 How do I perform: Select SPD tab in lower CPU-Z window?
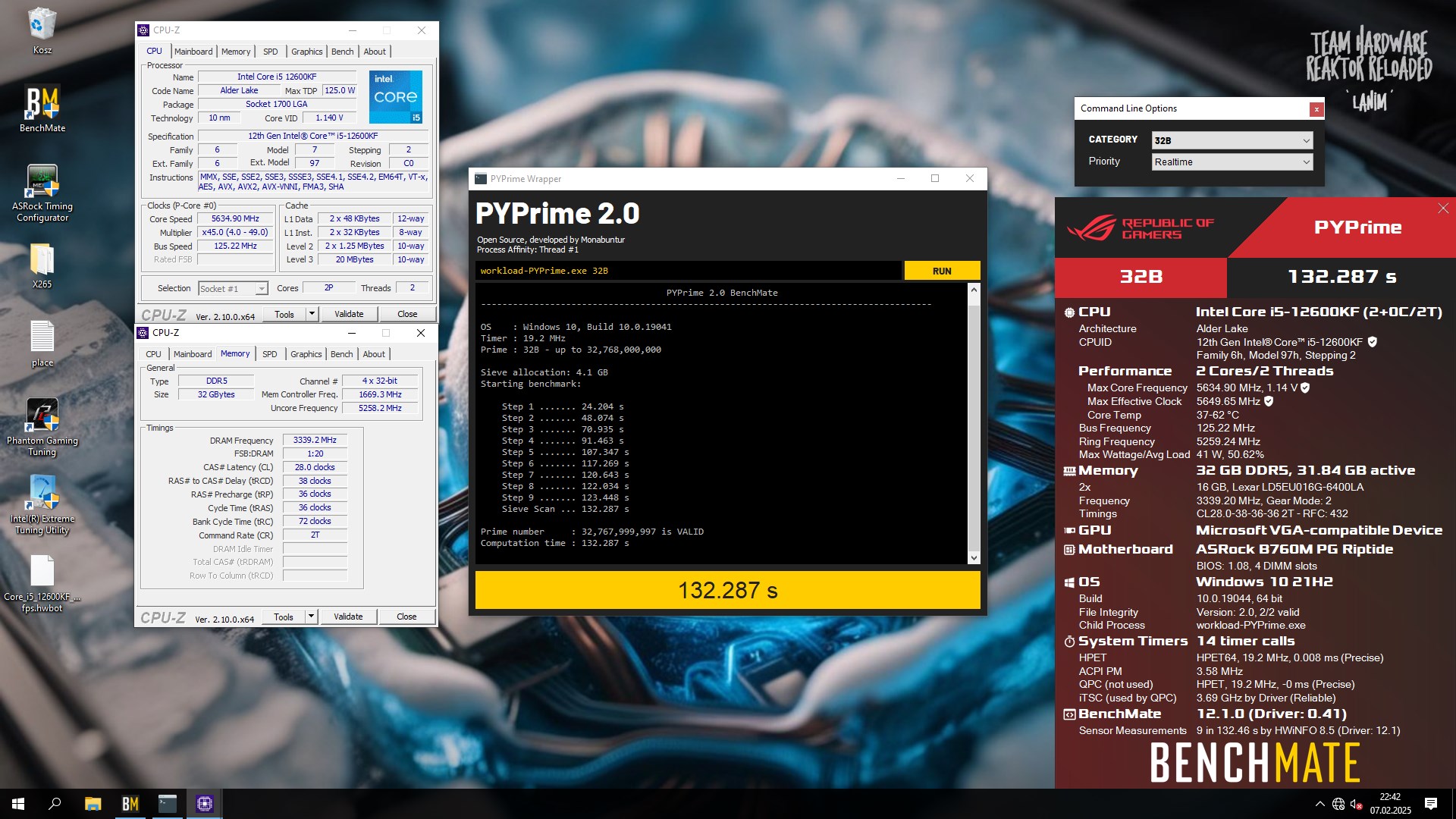click(270, 354)
